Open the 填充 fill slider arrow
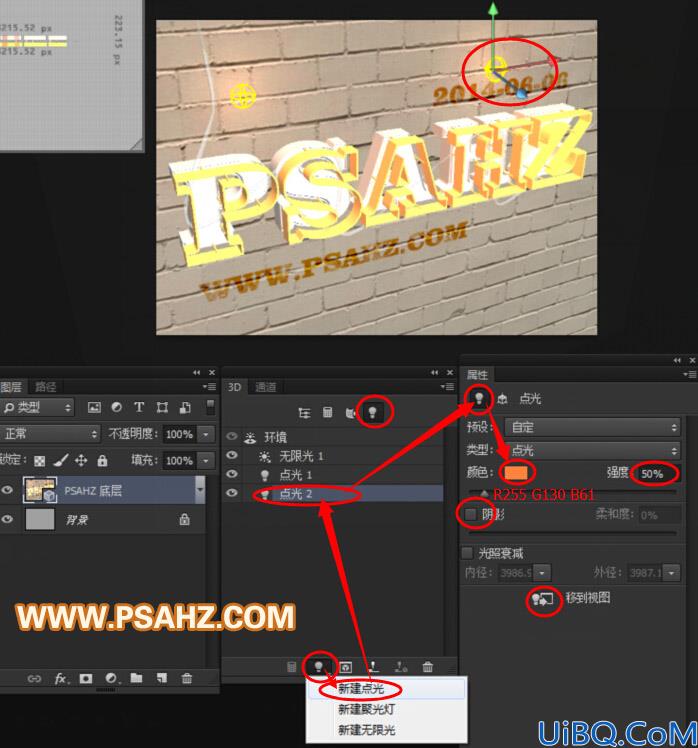The width and height of the screenshot is (698, 748). 206,461
